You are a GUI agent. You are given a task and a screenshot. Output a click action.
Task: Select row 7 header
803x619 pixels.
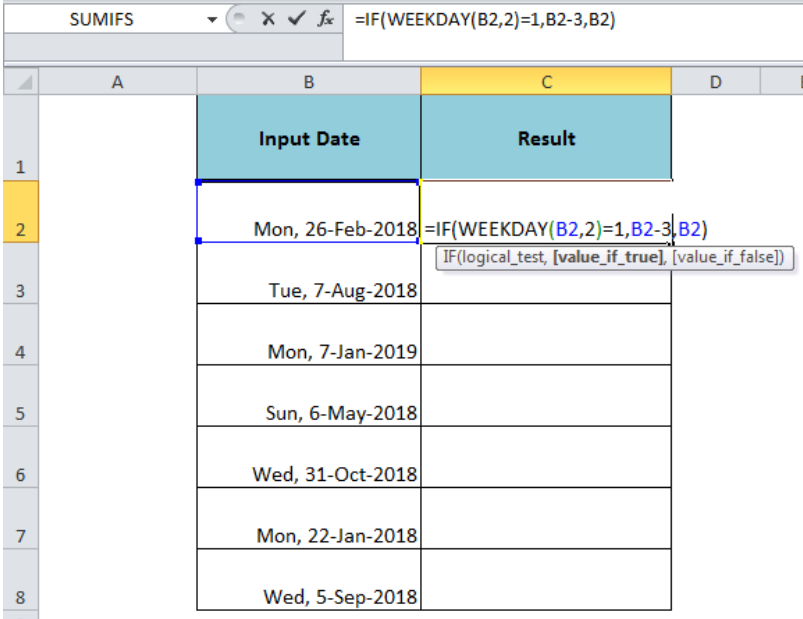tap(20, 519)
